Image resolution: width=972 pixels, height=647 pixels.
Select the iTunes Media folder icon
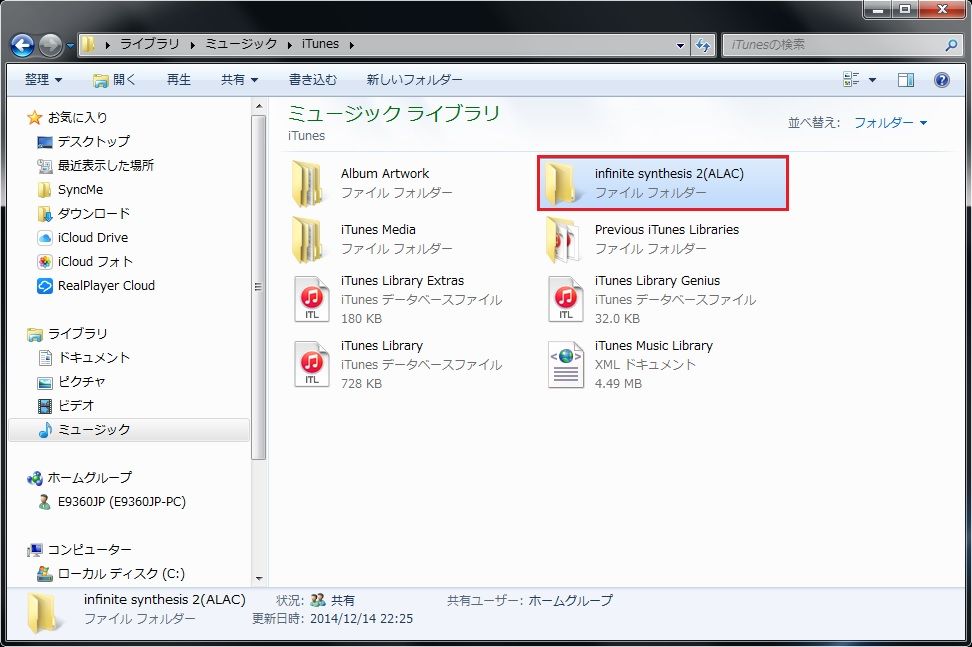[307, 239]
